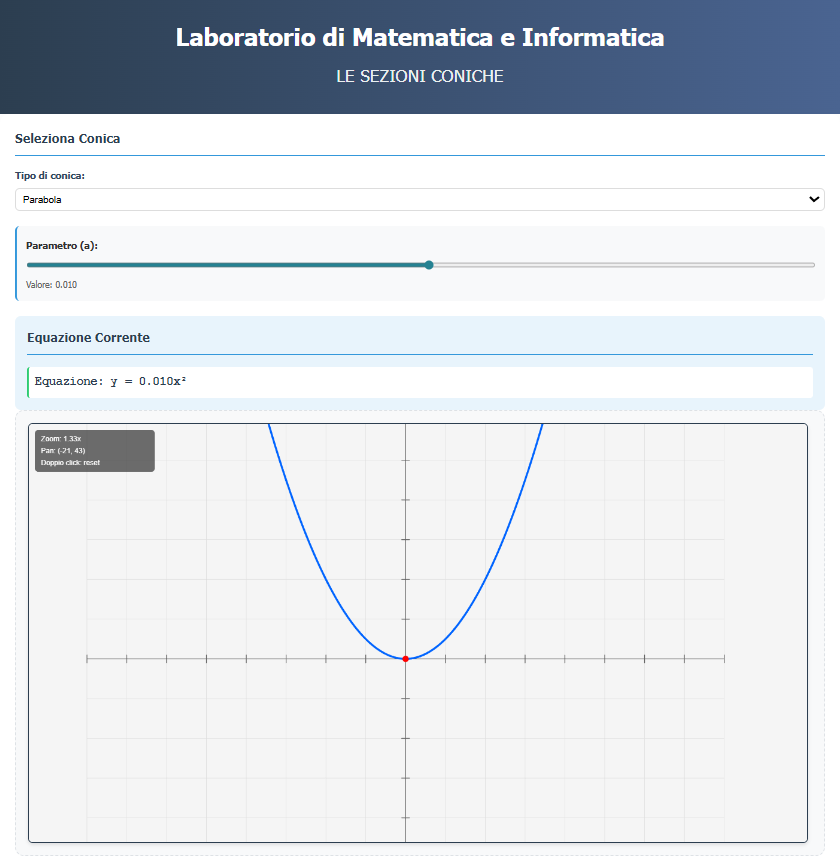Click the equation text y = 0.010x²
This screenshot has width=840, height=866.
coord(148,382)
